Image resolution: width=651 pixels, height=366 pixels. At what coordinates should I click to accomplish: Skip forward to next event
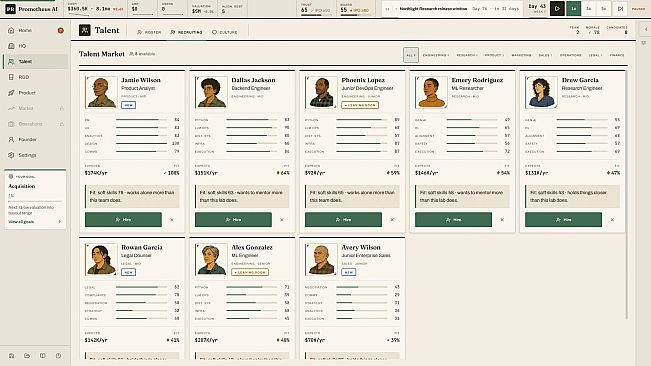coord(620,9)
